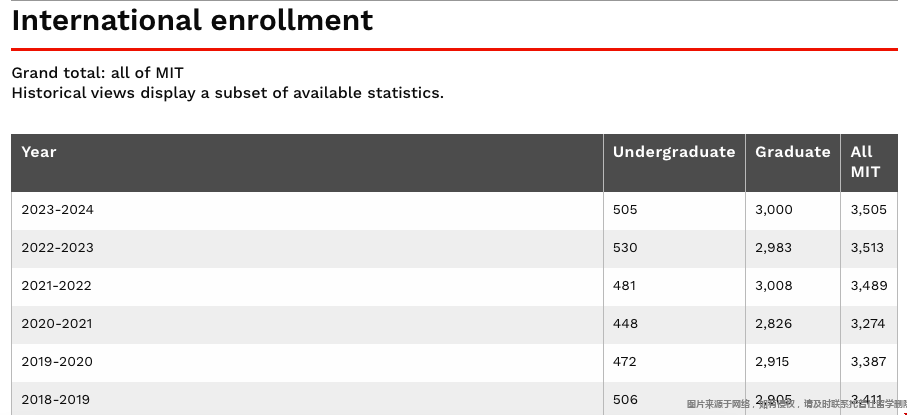
Task: Click the International enrollment heading
Action: point(192,20)
